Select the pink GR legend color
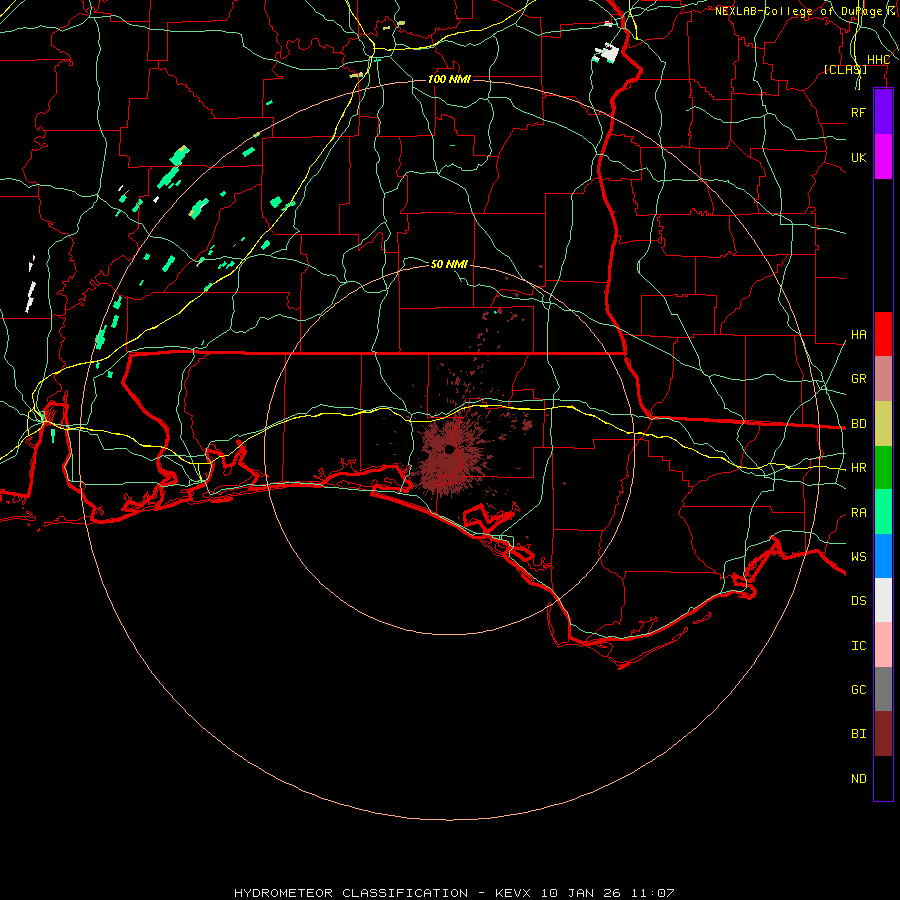Image resolution: width=900 pixels, height=900 pixels. pyautogui.click(x=883, y=379)
